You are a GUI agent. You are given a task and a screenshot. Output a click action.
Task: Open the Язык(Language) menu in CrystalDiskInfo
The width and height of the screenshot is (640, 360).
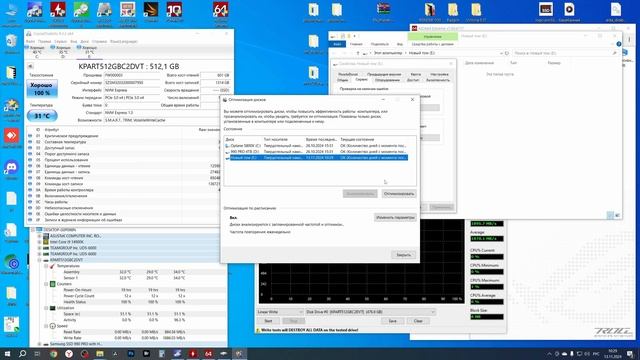(124, 42)
